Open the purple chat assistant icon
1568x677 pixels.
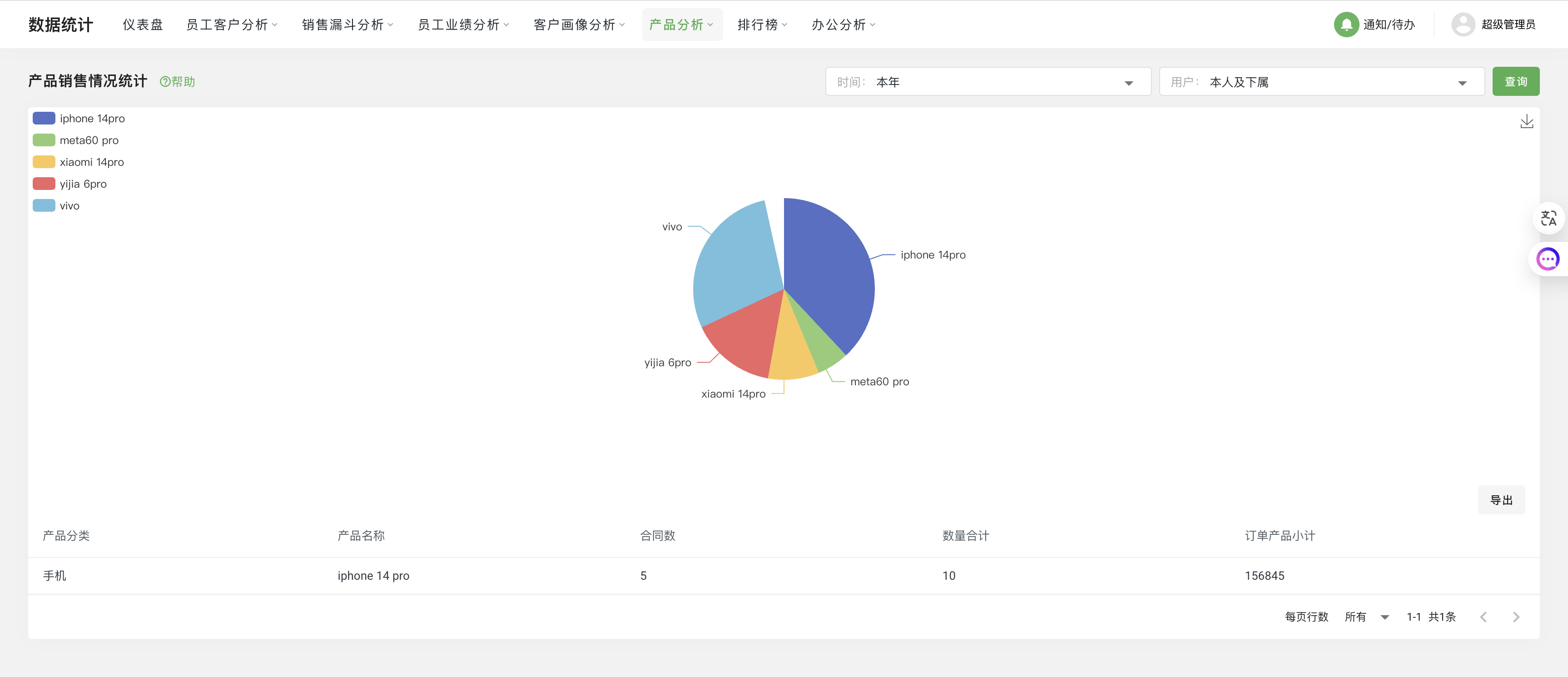[x=1548, y=259]
